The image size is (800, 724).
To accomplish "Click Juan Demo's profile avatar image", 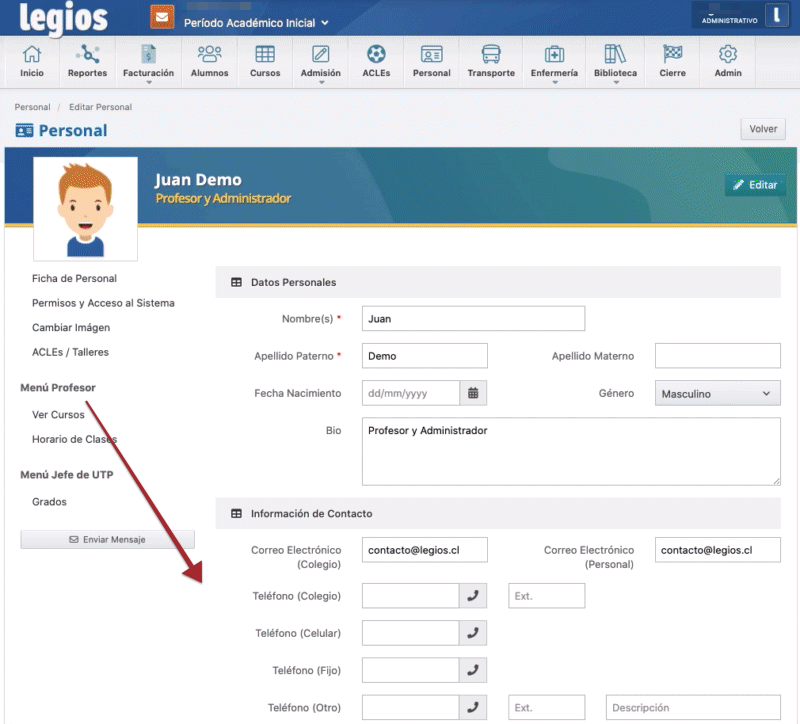I will click(85, 208).
